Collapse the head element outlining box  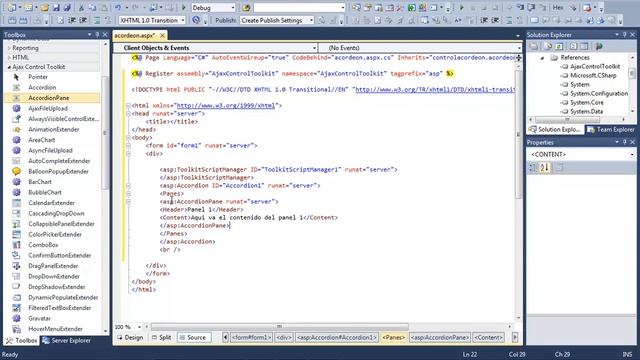point(128,113)
